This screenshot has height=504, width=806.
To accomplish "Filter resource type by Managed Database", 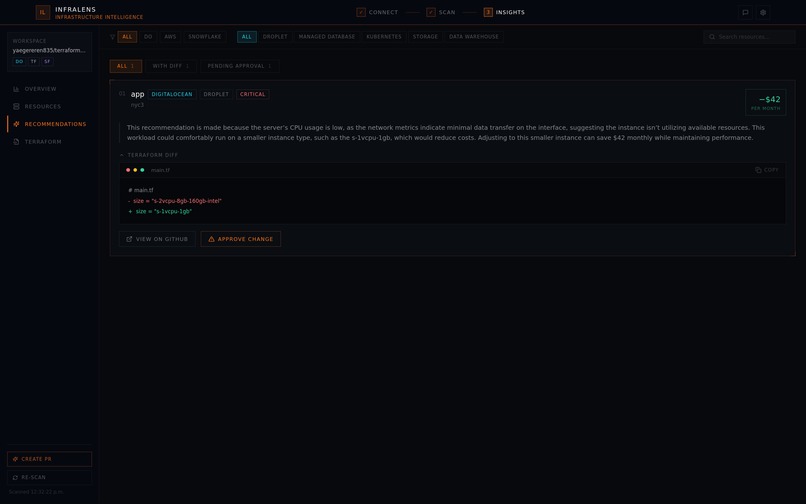I will point(327,37).
